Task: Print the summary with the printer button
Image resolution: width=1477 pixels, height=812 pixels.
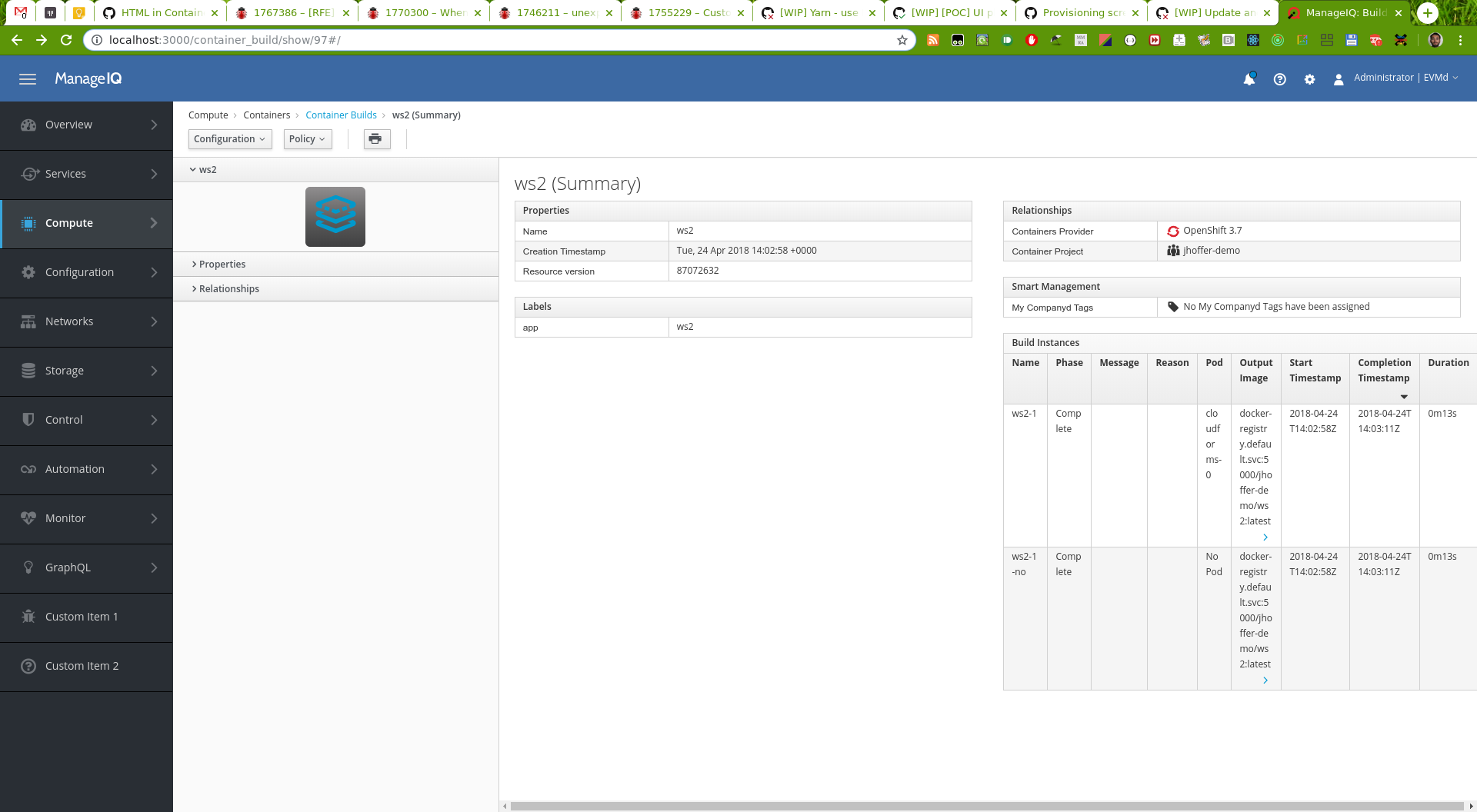Action: tap(376, 138)
